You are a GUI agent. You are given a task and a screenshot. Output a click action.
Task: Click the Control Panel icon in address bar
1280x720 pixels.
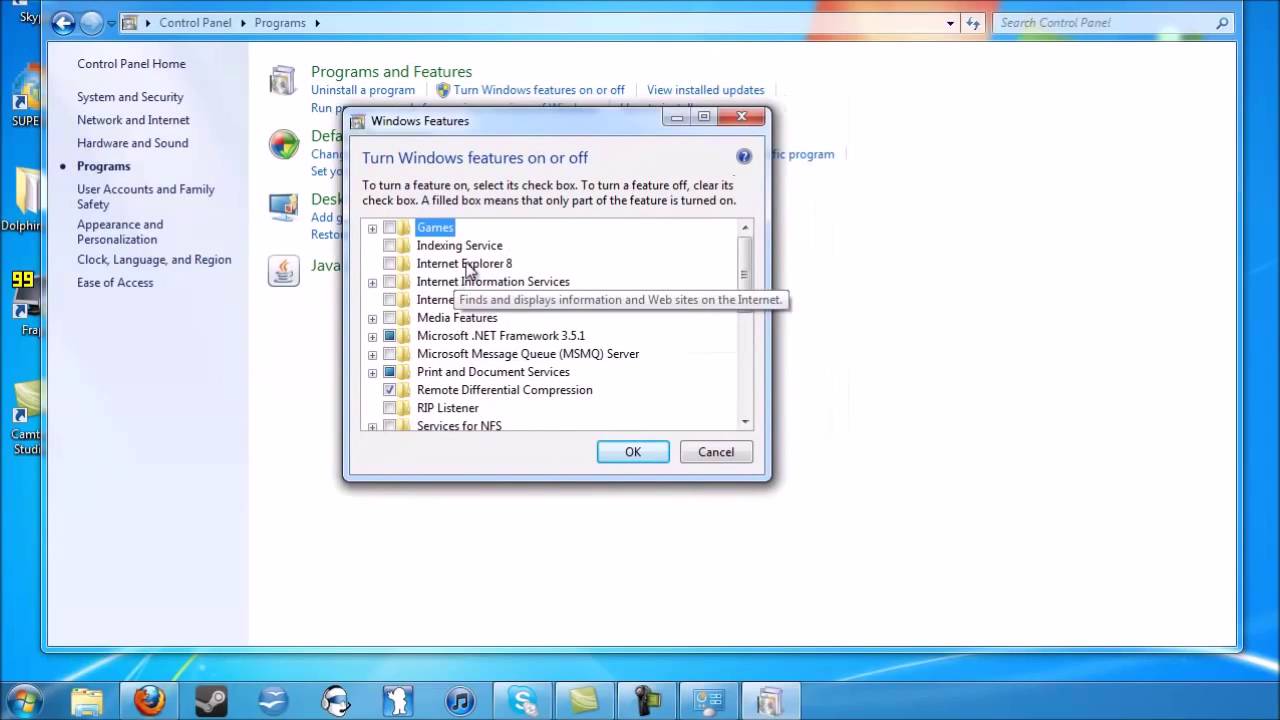click(x=129, y=22)
